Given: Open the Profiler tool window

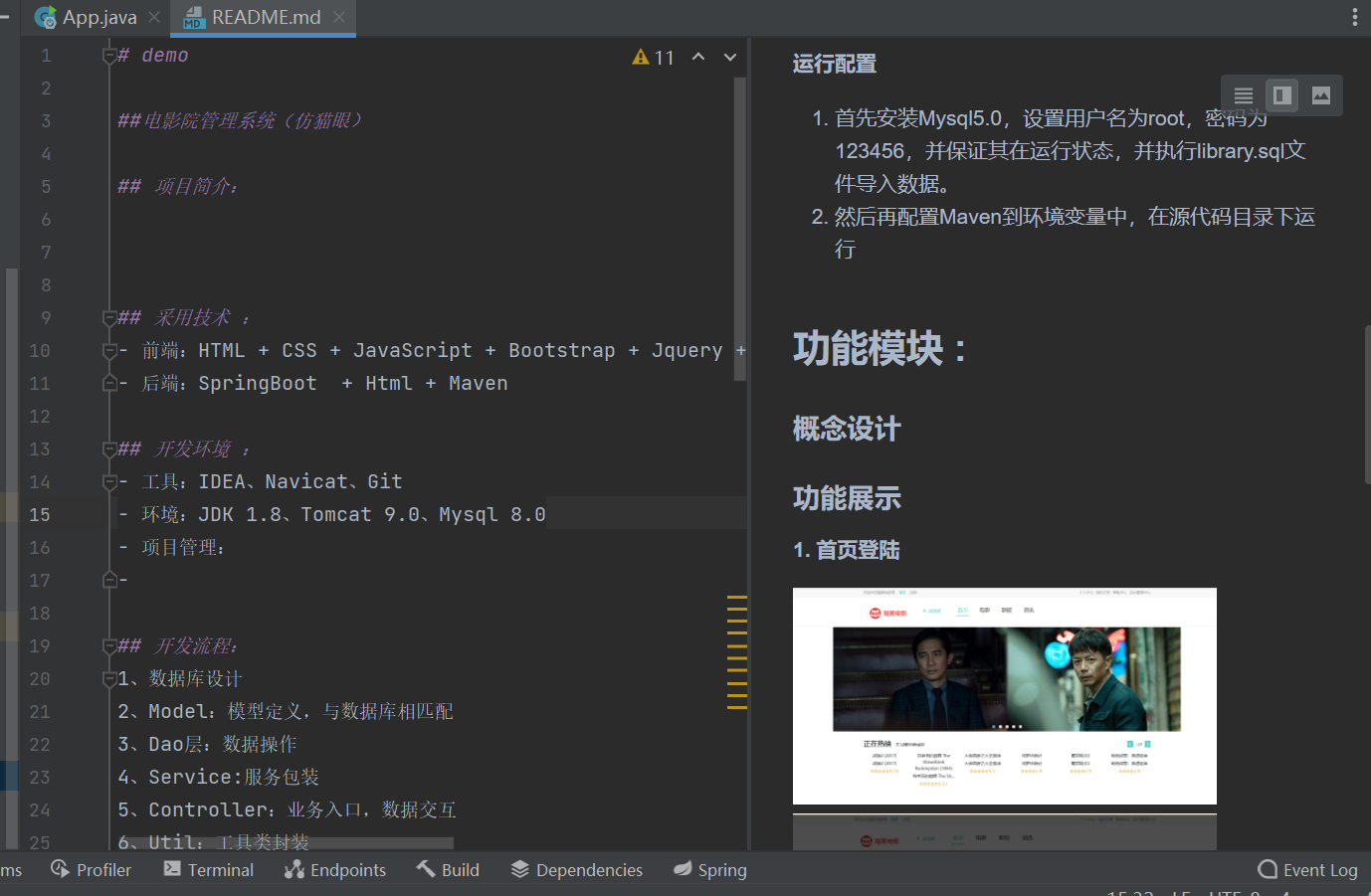Looking at the screenshot, I should tap(92, 870).
